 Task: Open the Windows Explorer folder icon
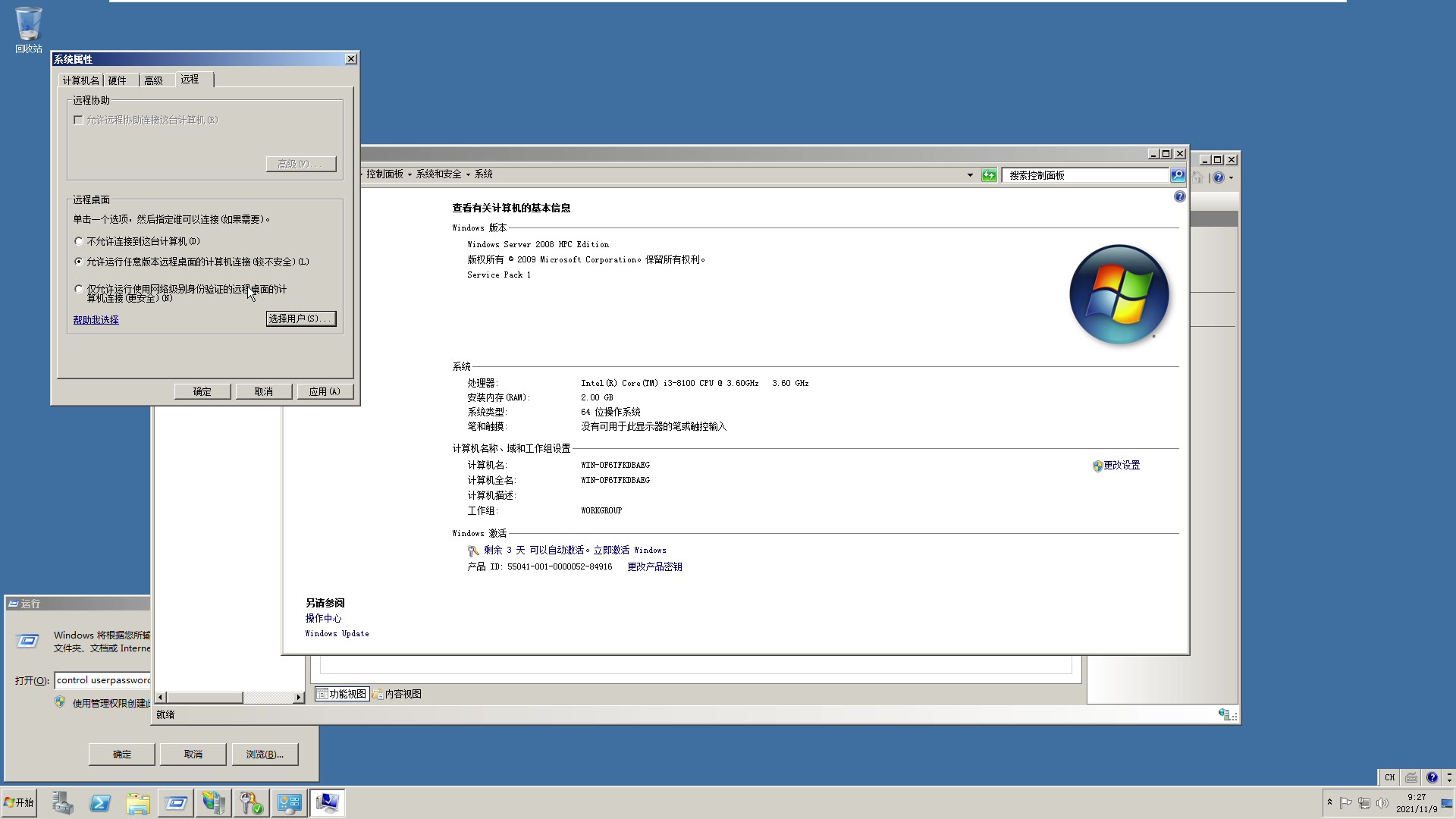(x=138, y=802)
